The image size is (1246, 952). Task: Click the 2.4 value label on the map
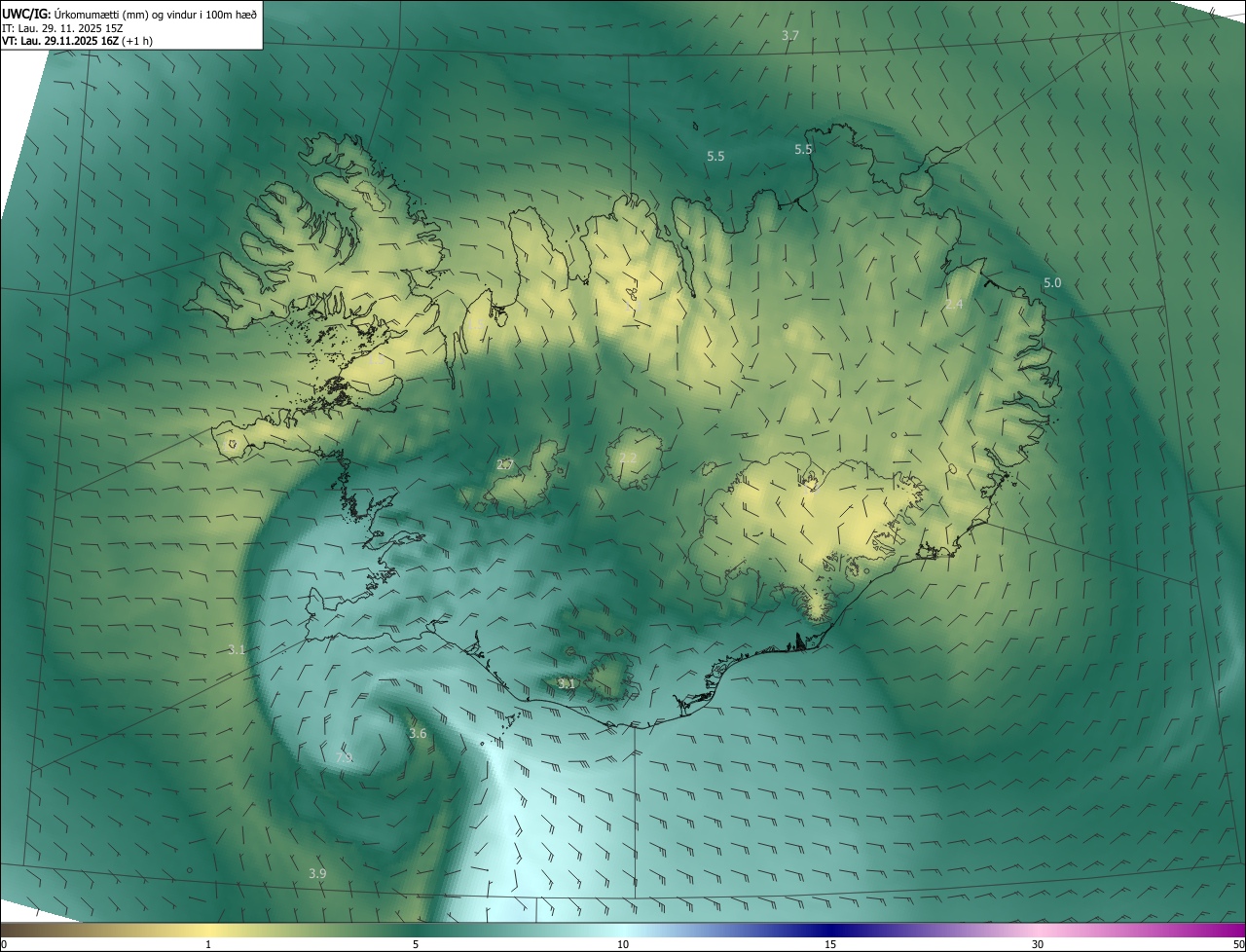[954, 305]
